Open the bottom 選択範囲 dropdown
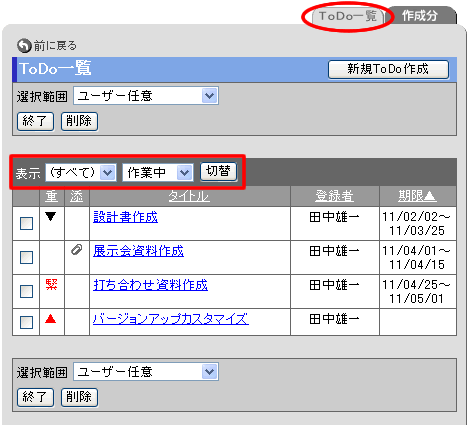The image size is (471, 425). click(x=146, y=372)
